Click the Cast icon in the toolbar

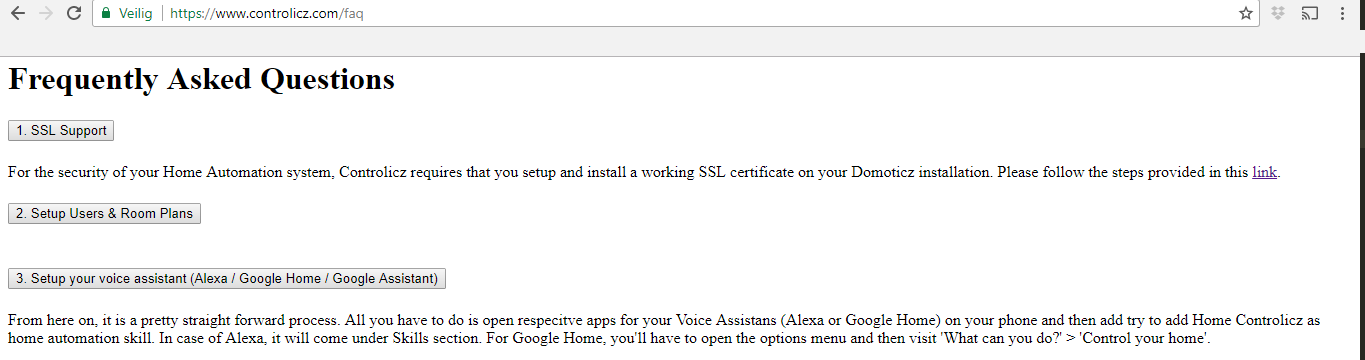[x=1310, y=14]
